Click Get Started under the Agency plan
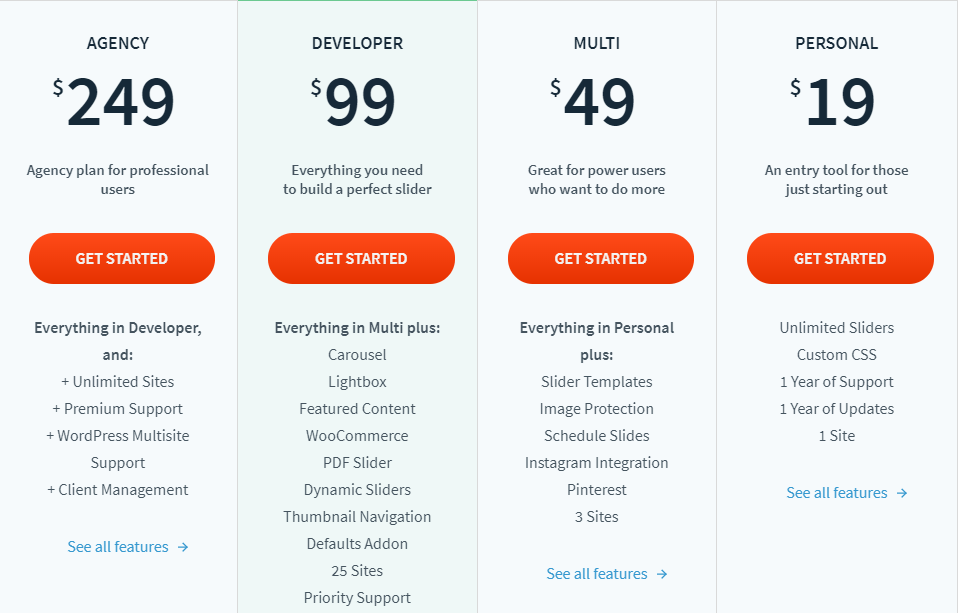Image resolution: width=958 pixels, height=613 pixels. point(122,259)
